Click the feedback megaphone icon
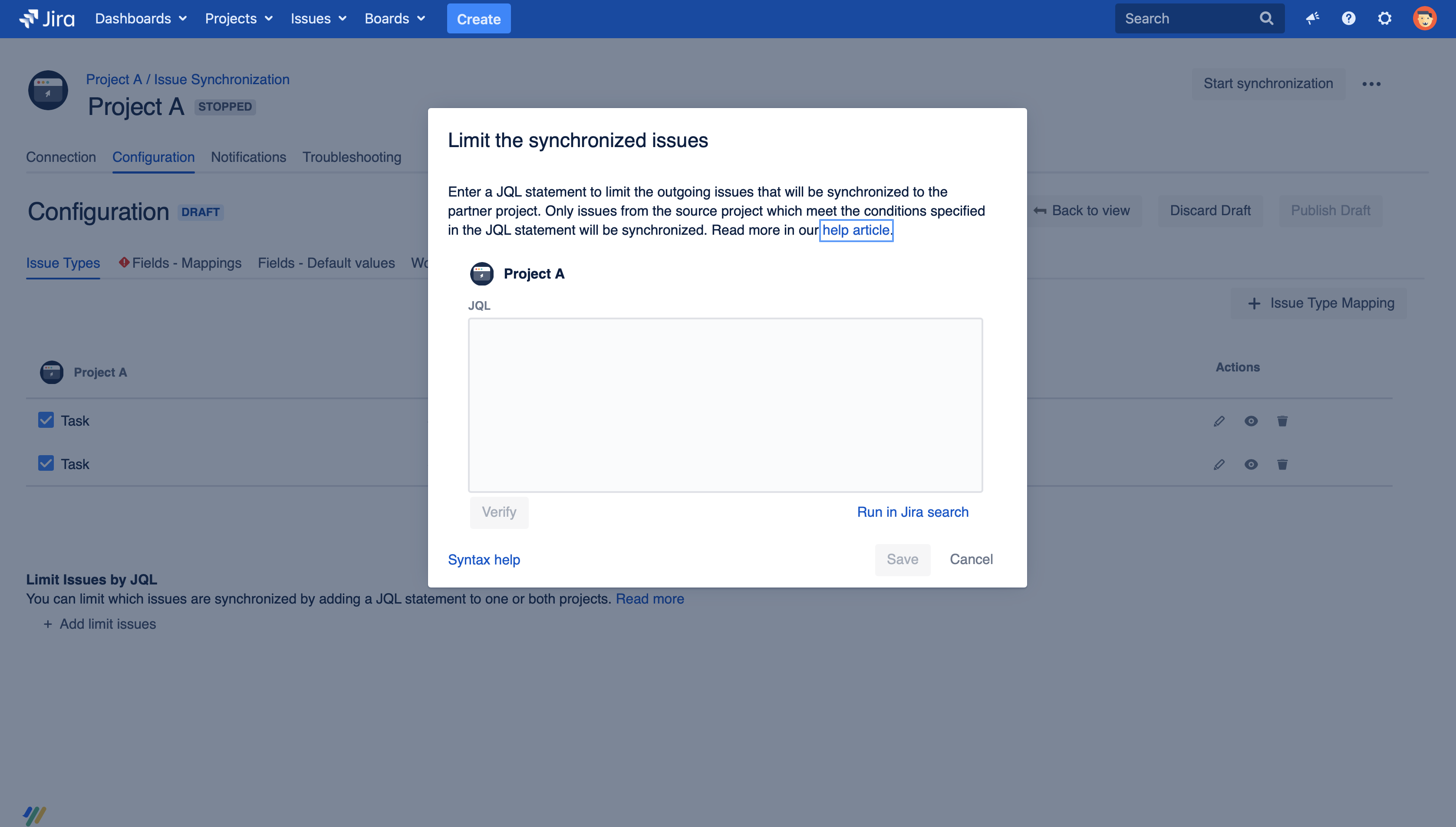 [x=1312, y=18]
